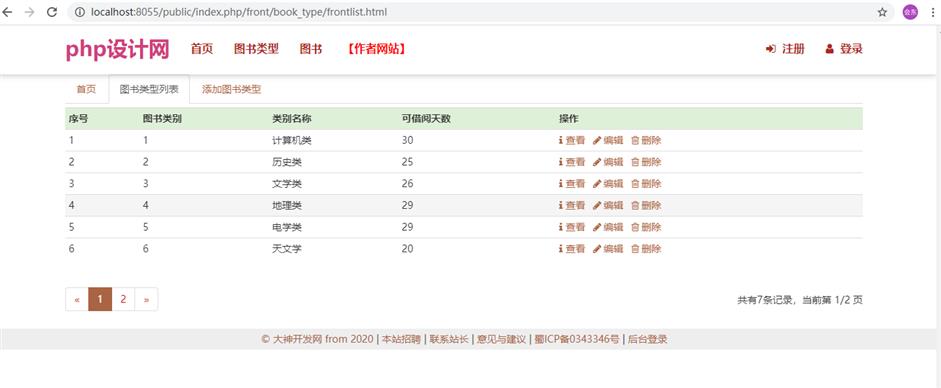Switch to the 添加图书类型 tab
Image resolution: width=941 pixels, height=388 pixels.
(231, 89)
